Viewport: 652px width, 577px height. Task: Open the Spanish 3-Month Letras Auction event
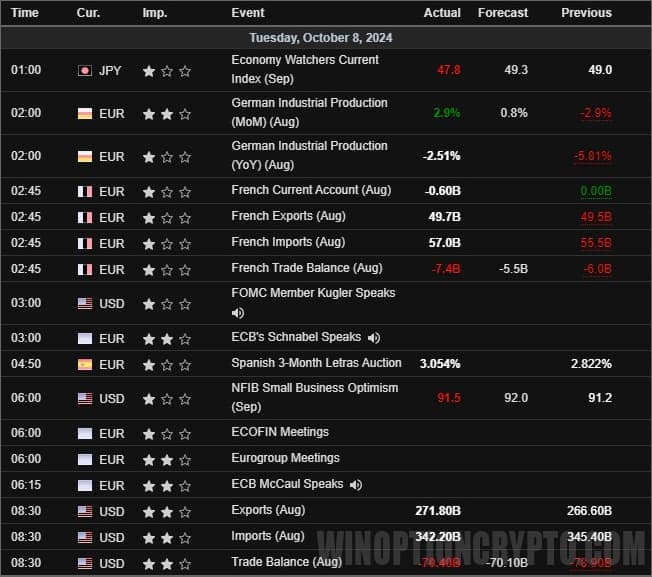click(x=316, y=363)
